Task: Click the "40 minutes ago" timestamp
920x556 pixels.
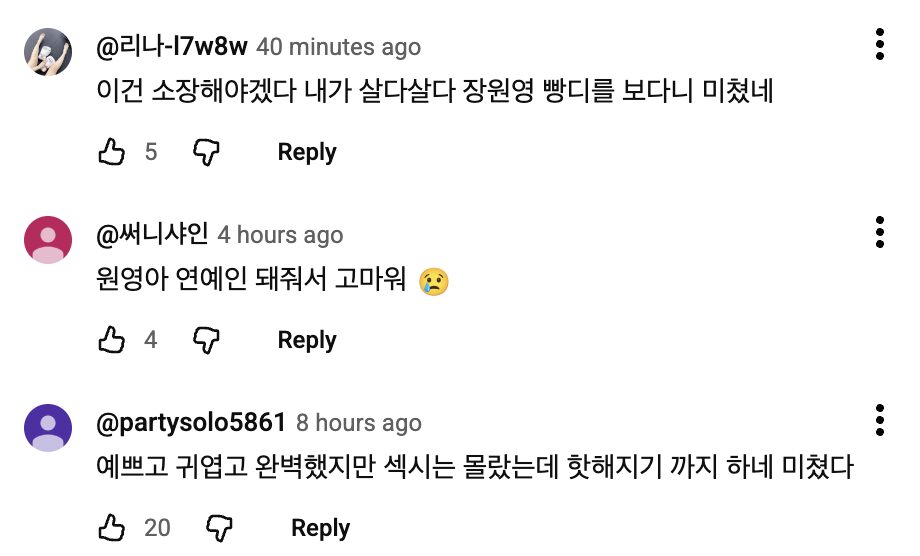Action: click(x=339, y=47)
